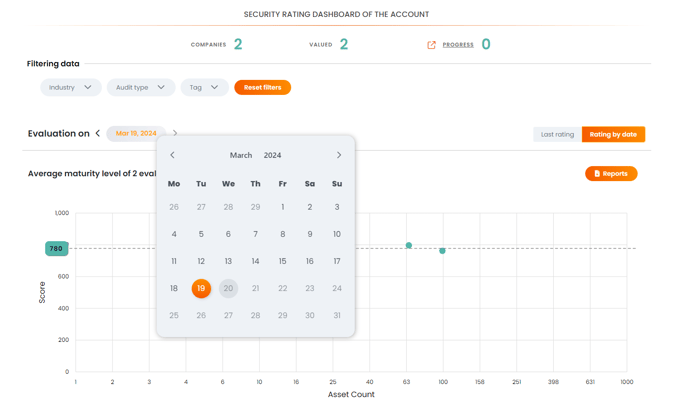
Task: Choose March 10 in the calendar
Action: point(337,234)
